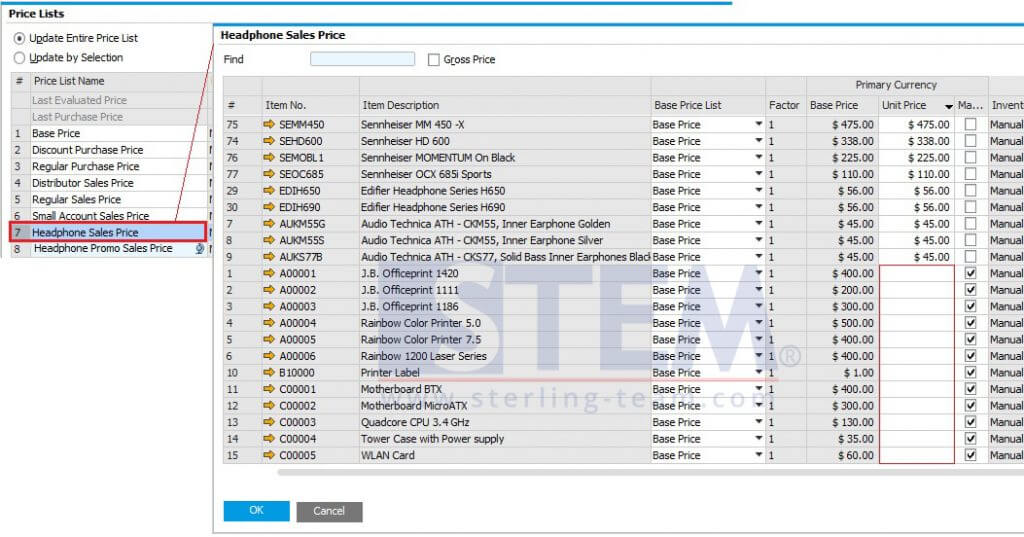Untick Manual checkbox for J.B. Officeprint 1420

coord(970,273)
